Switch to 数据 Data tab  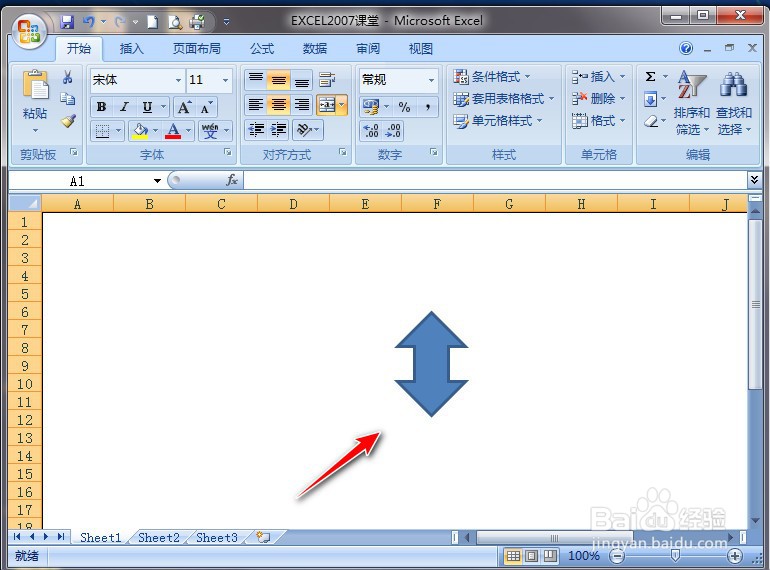(x=315, y=48)
